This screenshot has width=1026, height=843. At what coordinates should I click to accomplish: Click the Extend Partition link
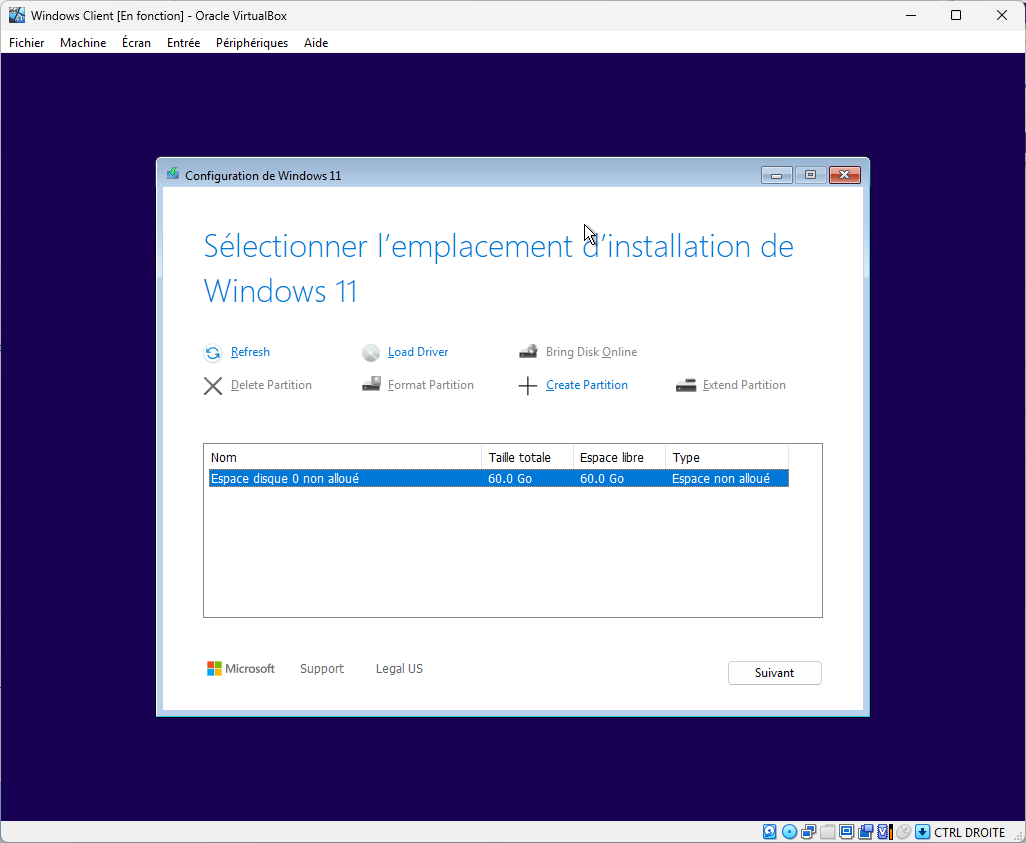click(x=744, y=385)
